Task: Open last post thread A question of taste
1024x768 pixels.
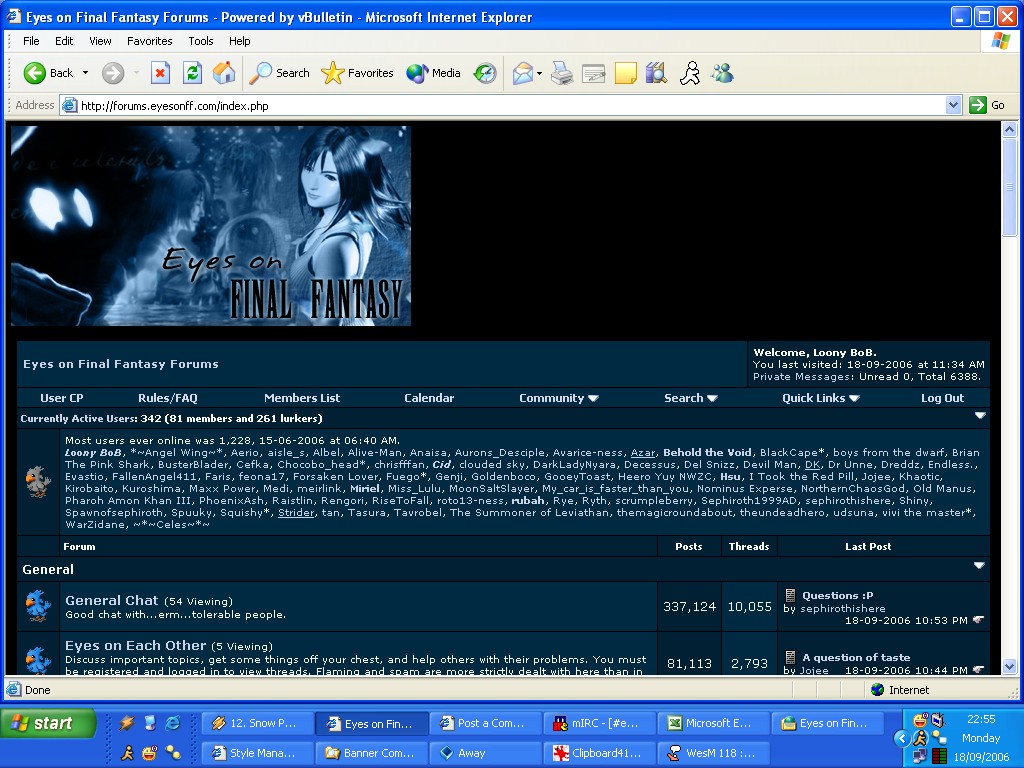Action: point(856,657)
